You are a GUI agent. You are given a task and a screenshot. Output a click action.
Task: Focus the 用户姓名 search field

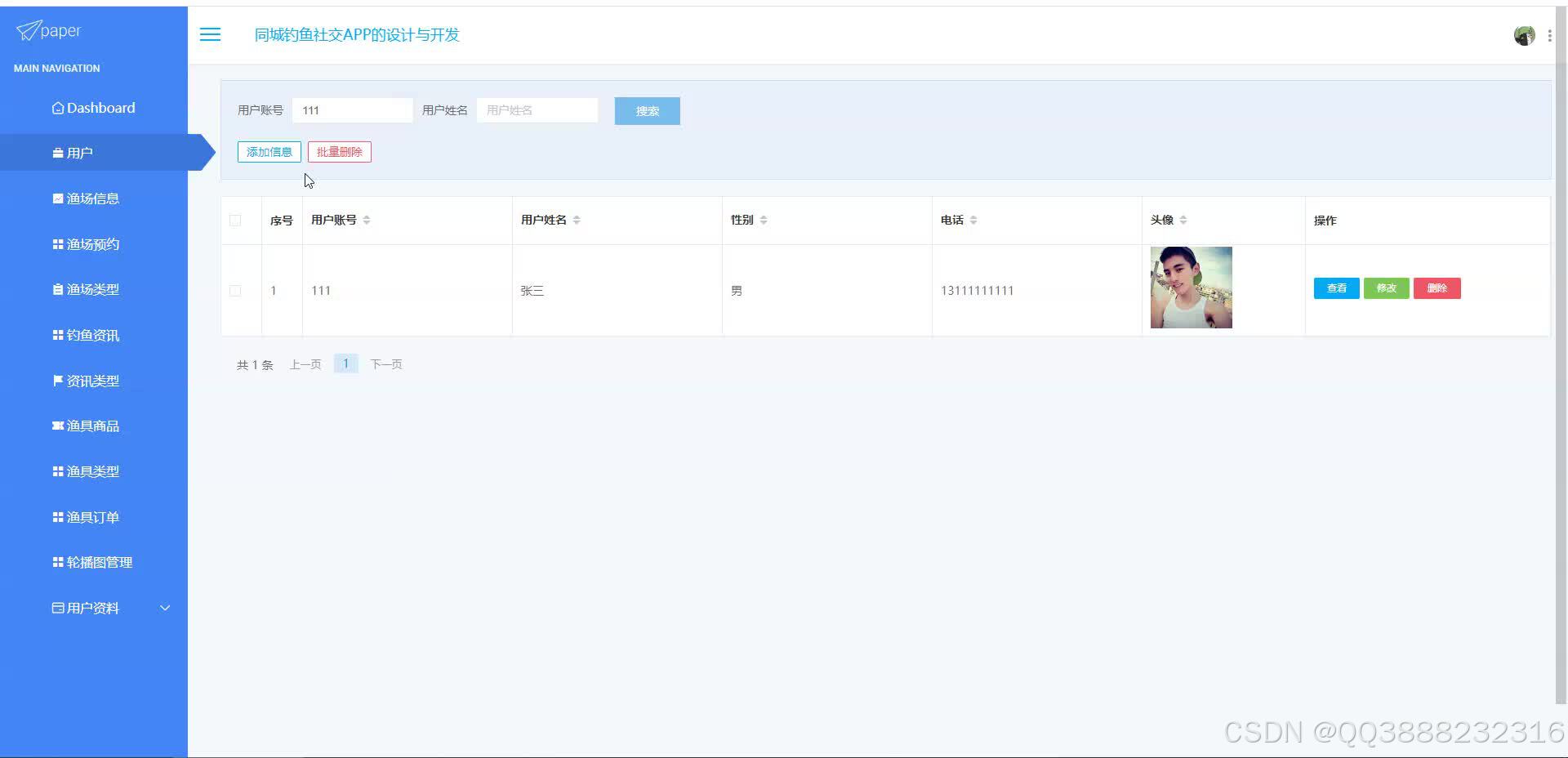[537, 110]
